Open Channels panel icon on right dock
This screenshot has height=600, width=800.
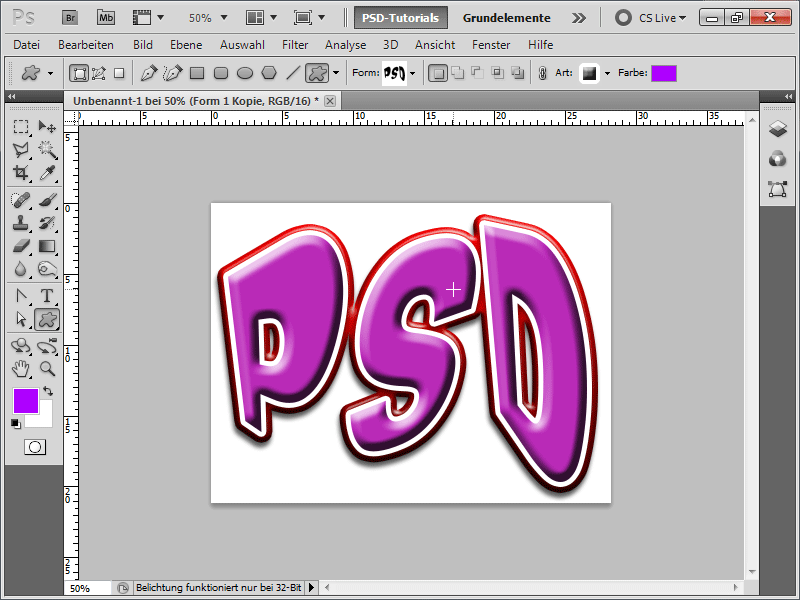click(x=778, y=159)
